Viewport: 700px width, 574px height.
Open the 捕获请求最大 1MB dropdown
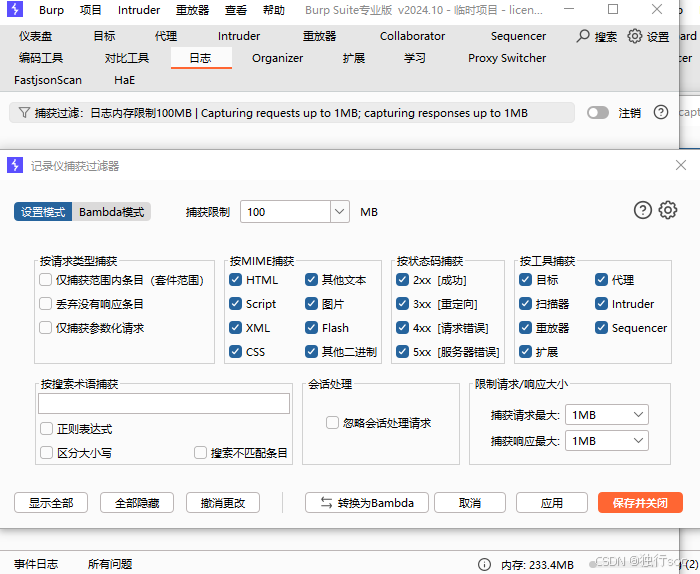click(x=607, y=415)
